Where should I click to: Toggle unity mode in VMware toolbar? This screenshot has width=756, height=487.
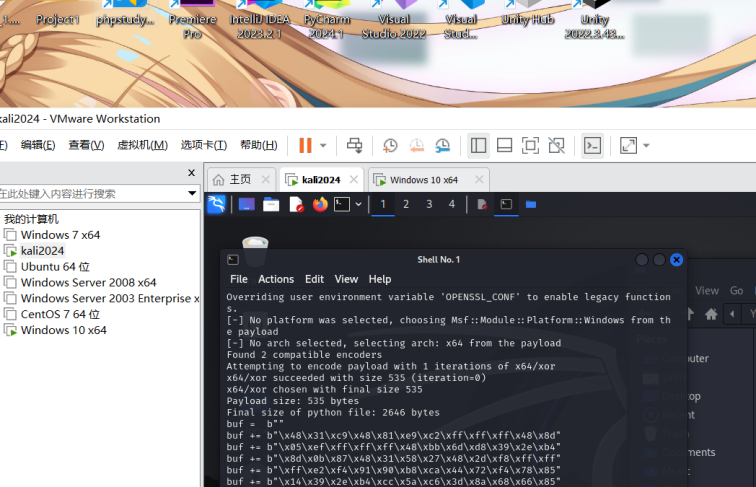(557, 145)
